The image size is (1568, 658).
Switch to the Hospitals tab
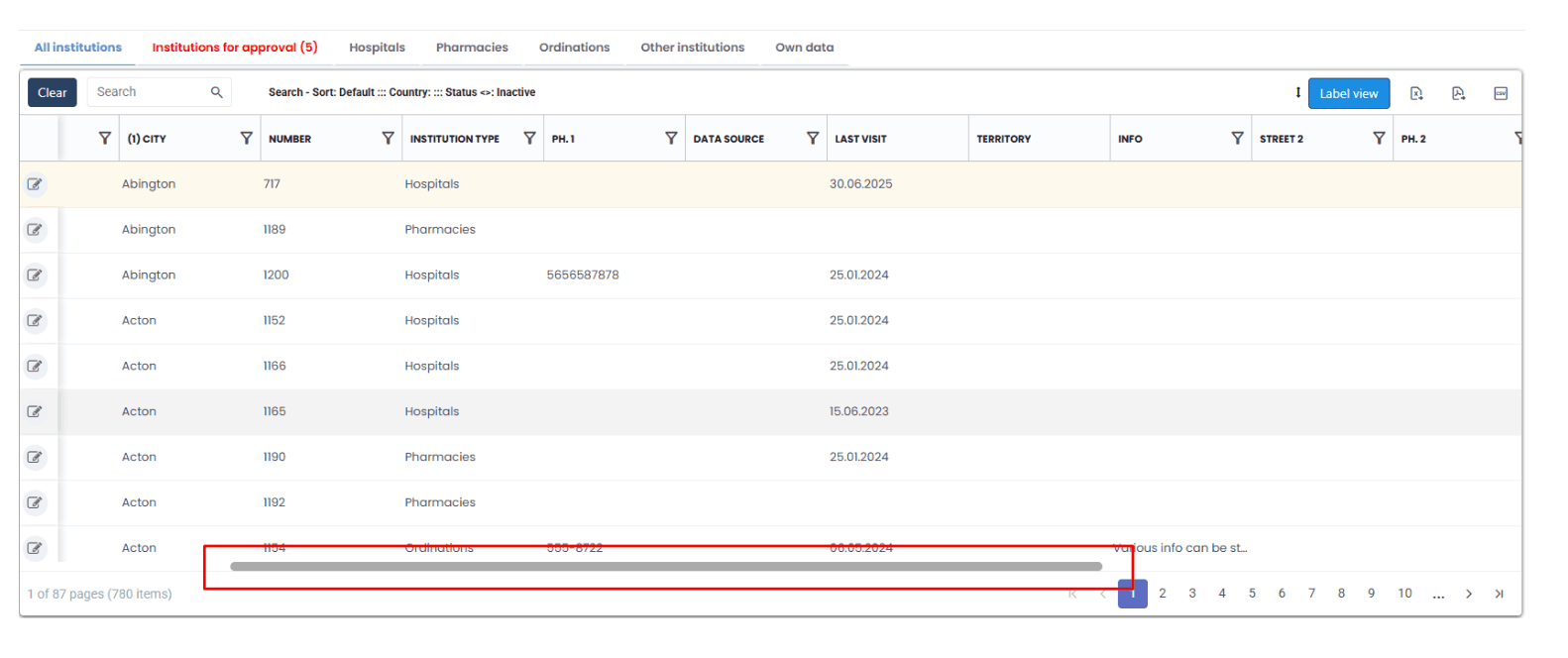pos(377,48)
